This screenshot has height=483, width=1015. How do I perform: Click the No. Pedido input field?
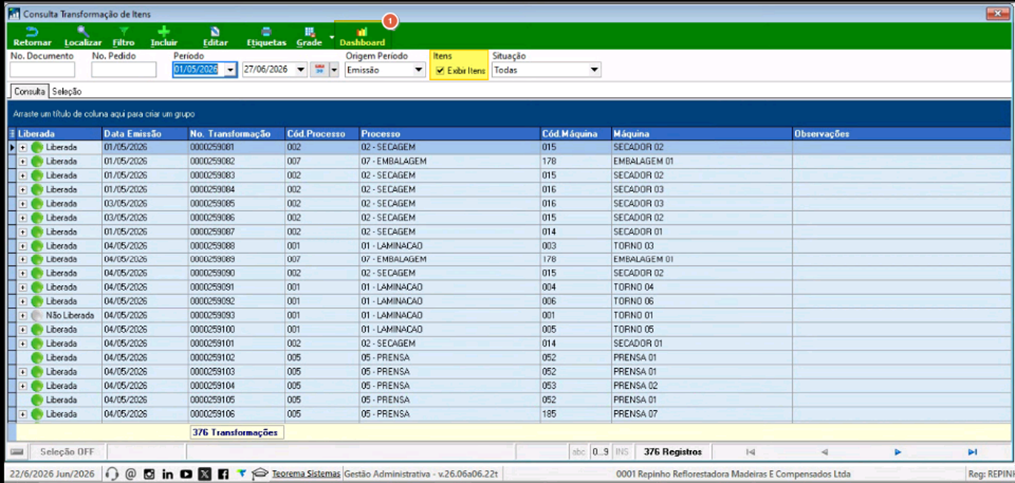(124, 70)
